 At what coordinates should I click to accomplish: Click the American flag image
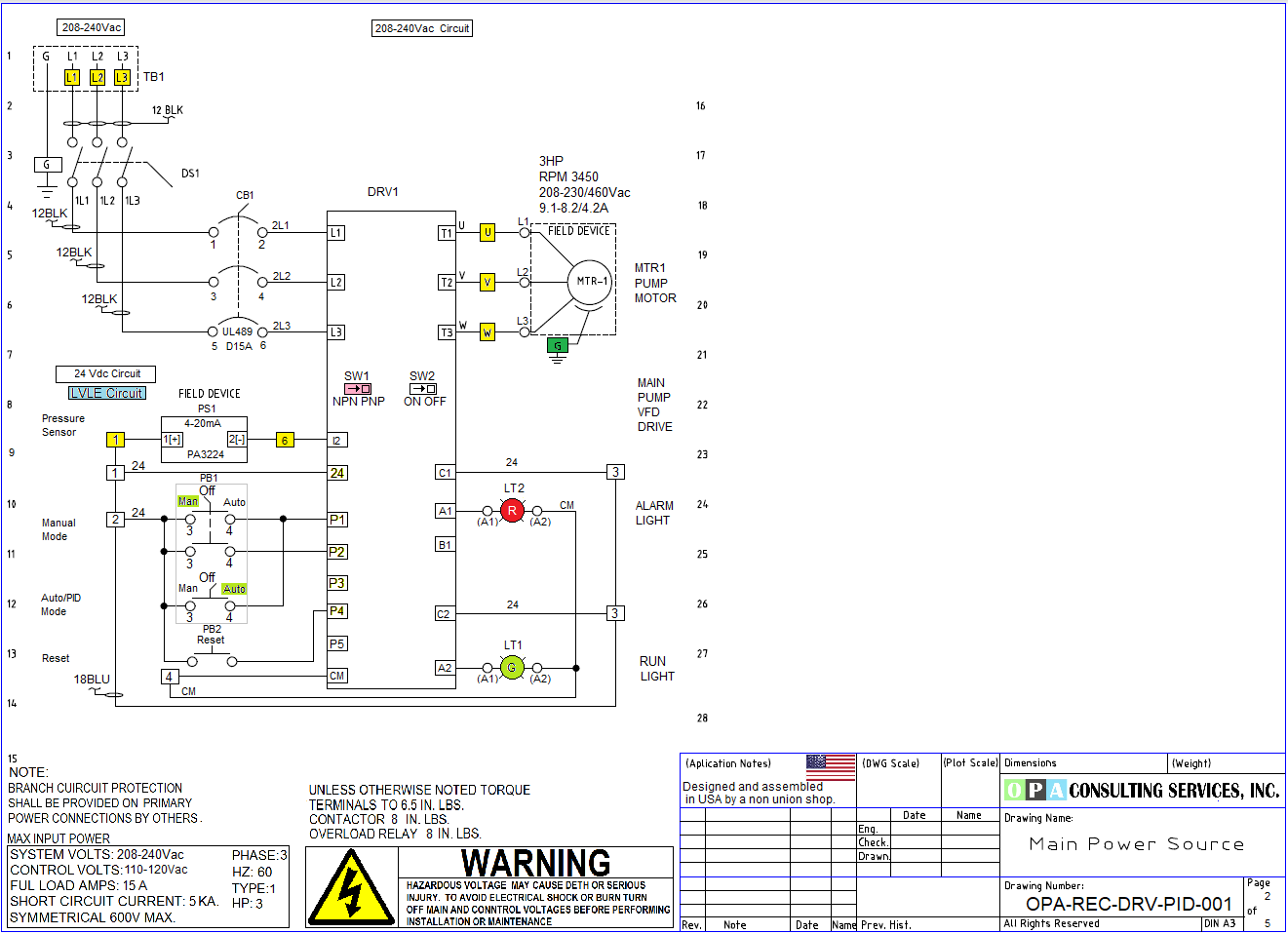tap(831, 767)
